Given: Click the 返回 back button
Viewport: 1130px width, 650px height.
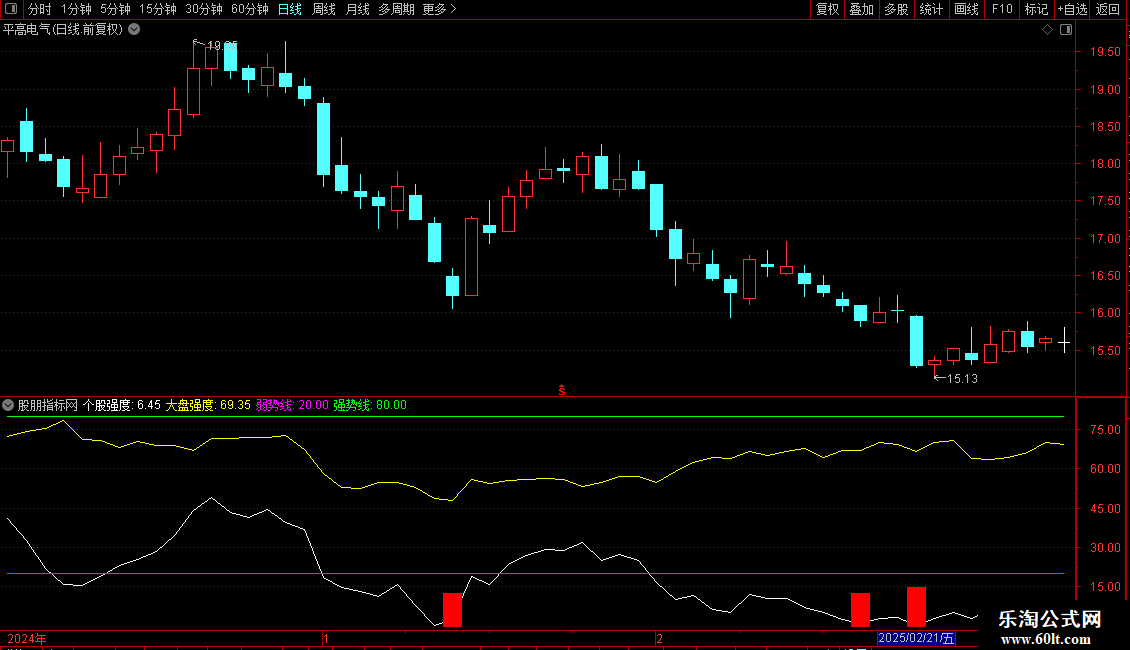Looking at the screenshot, I should pos(1108,9).
